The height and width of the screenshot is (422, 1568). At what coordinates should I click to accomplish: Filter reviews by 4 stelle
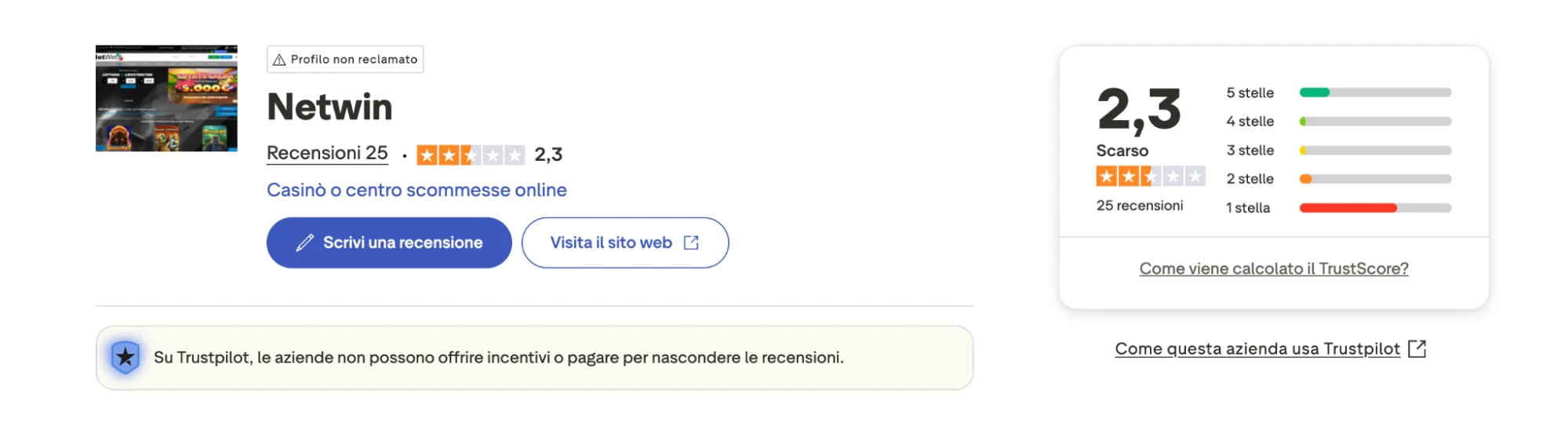(x=1250, y=122)
